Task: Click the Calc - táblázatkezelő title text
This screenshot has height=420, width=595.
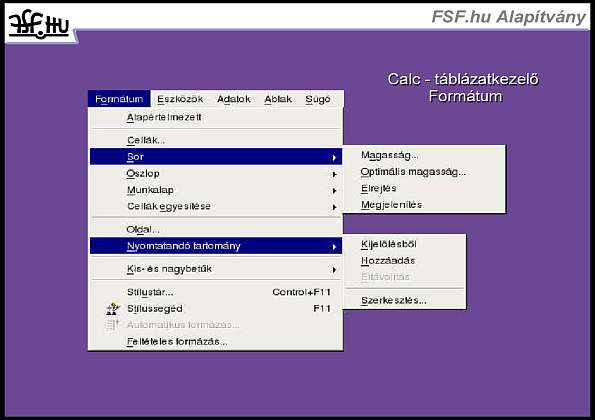Action: click(463, 79)
